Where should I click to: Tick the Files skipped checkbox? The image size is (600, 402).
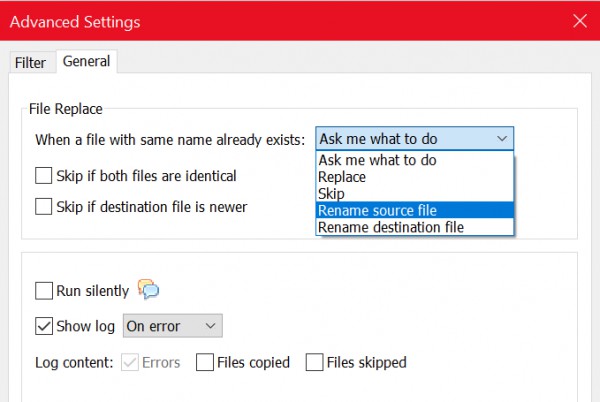[x=314, y=362]
